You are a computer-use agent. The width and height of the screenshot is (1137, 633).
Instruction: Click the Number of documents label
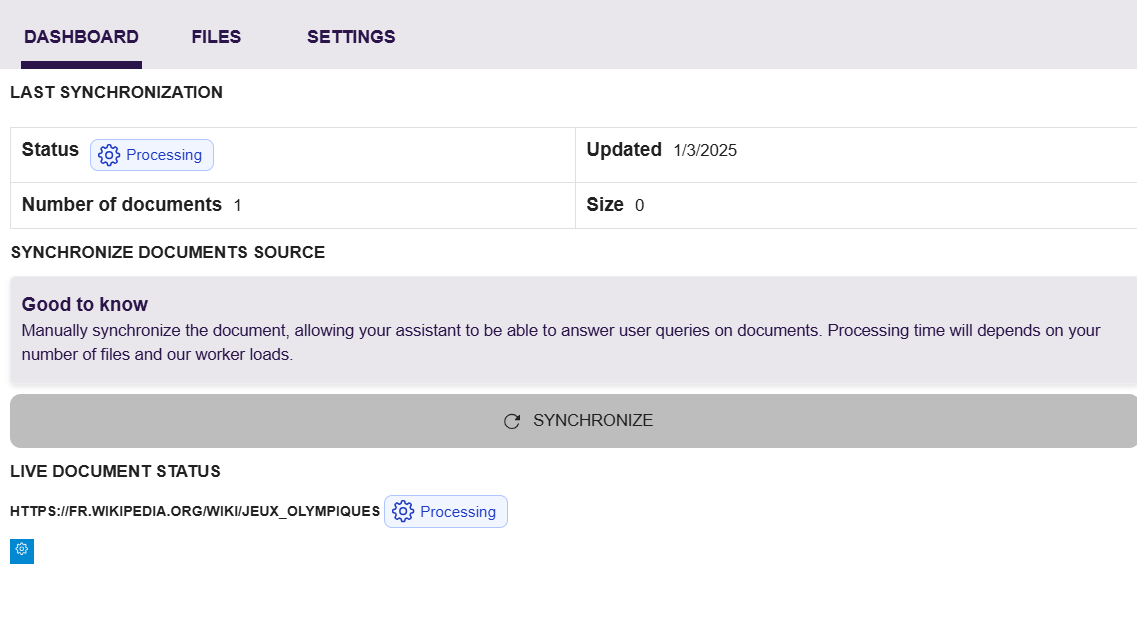pyautogui.click(x=122, y=204)
